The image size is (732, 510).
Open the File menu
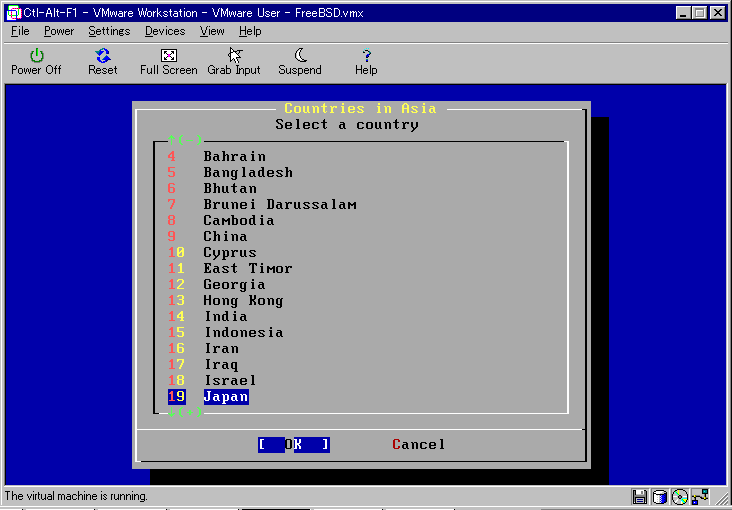point(20,31)
